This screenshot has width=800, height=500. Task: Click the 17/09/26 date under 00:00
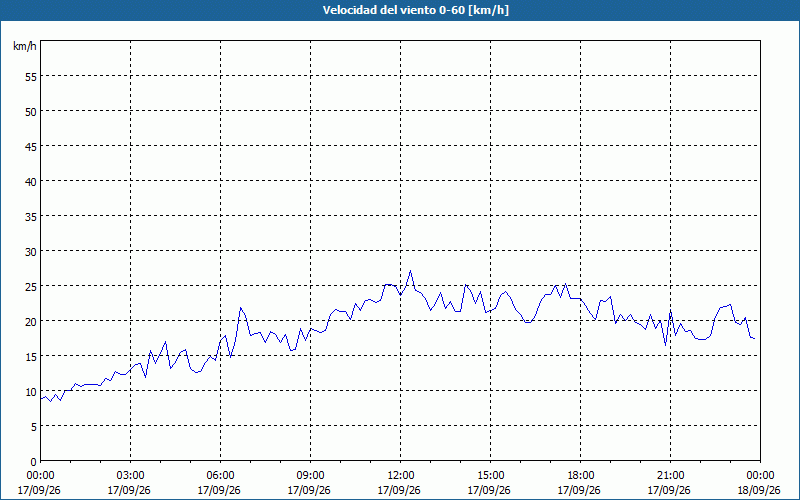[39, 490]
